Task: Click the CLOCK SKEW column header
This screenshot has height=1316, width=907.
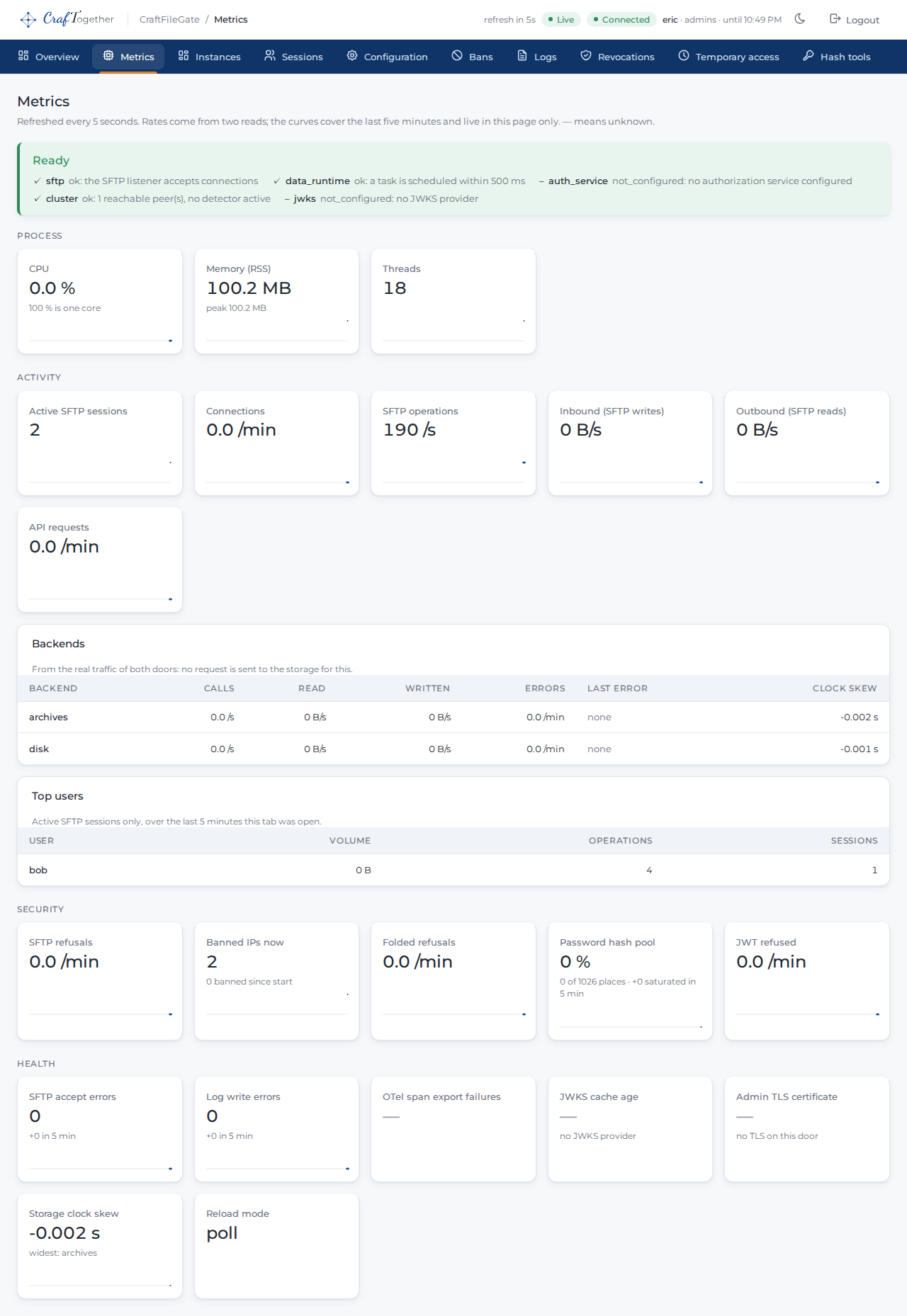Action: (845, 688)
